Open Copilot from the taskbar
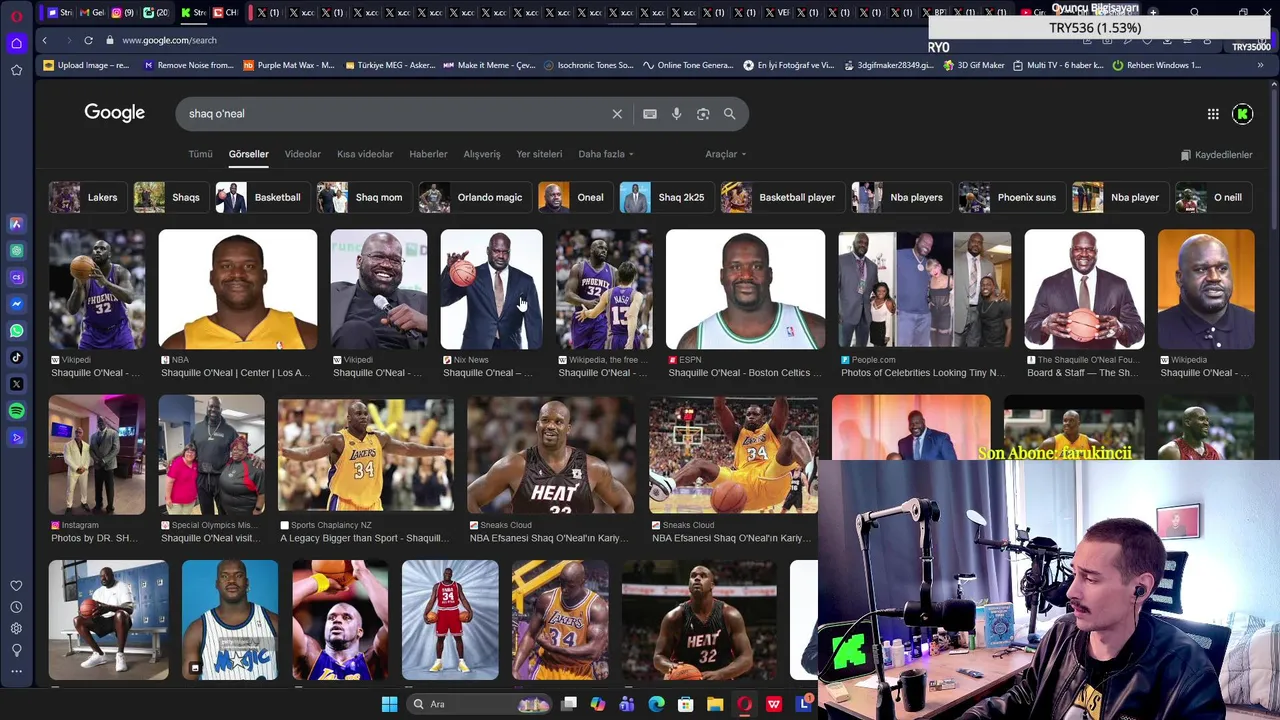This screenshot has height=720, width=1280. [598, 704]
